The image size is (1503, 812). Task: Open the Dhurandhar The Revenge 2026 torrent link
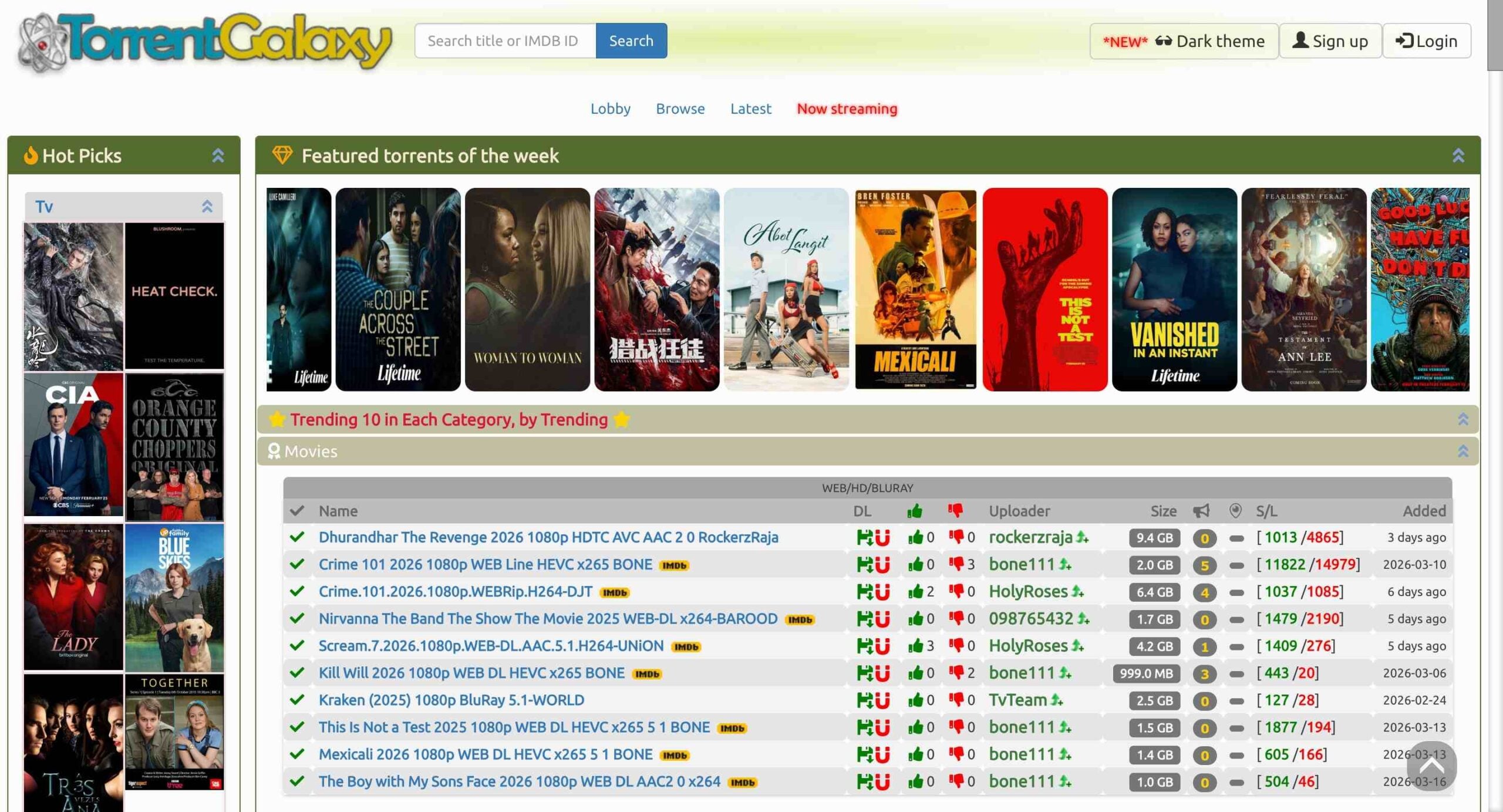548,537
